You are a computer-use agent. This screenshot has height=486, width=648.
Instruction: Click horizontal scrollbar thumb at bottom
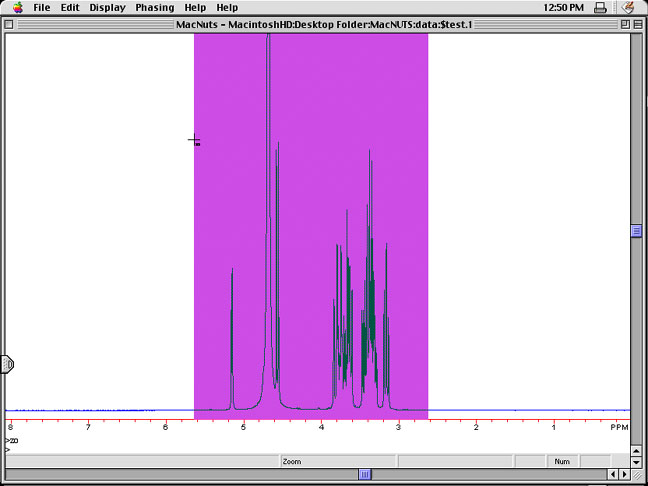[366, 474]
